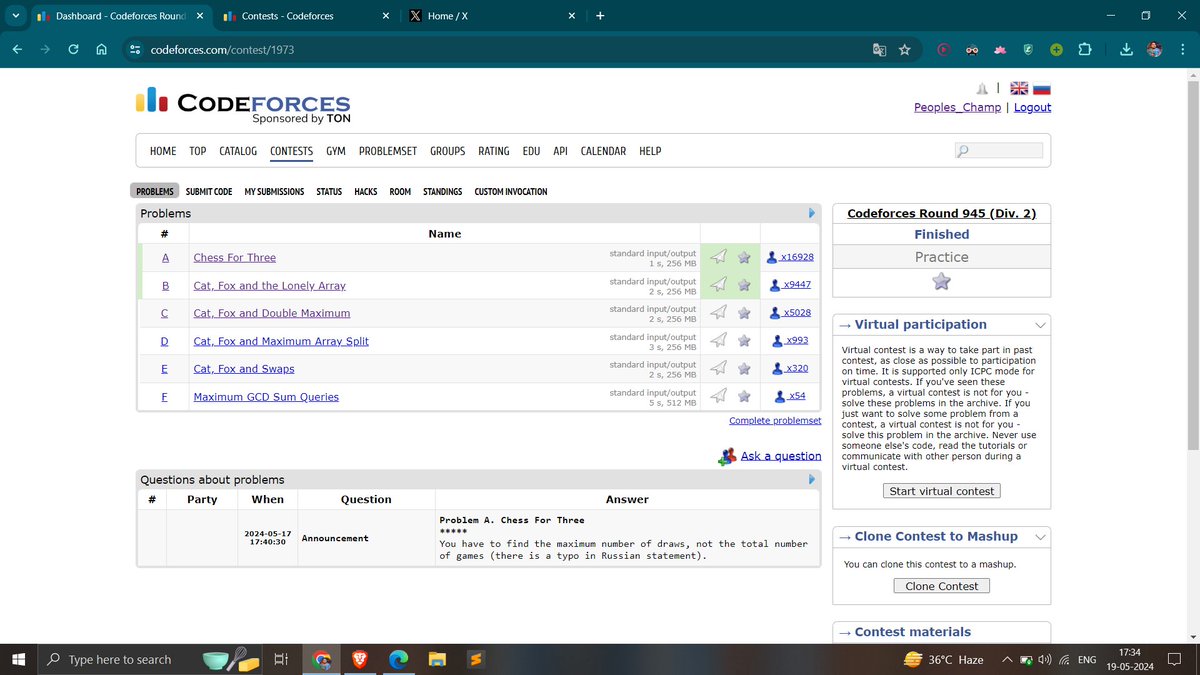
Task: Click the submit airplane icon for problem A
Action: point(718,257)
